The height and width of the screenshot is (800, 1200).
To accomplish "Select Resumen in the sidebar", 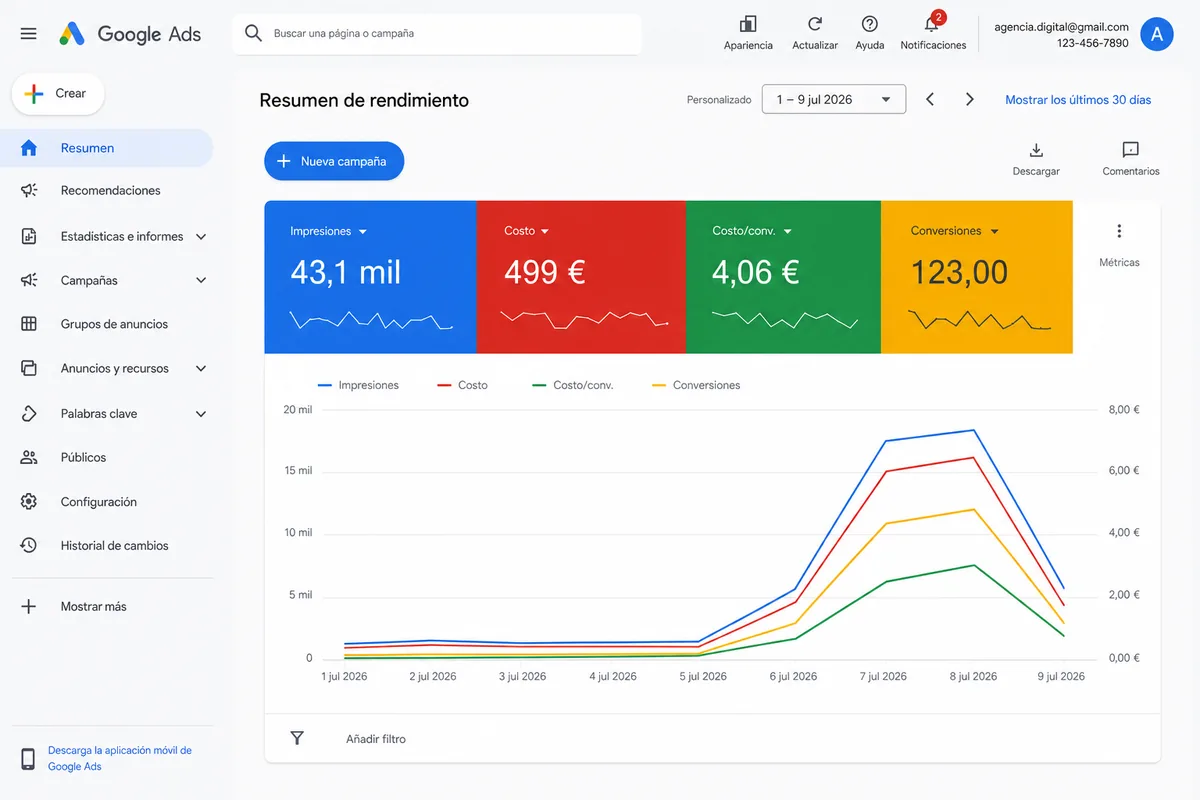I will (x=107, y=148).
